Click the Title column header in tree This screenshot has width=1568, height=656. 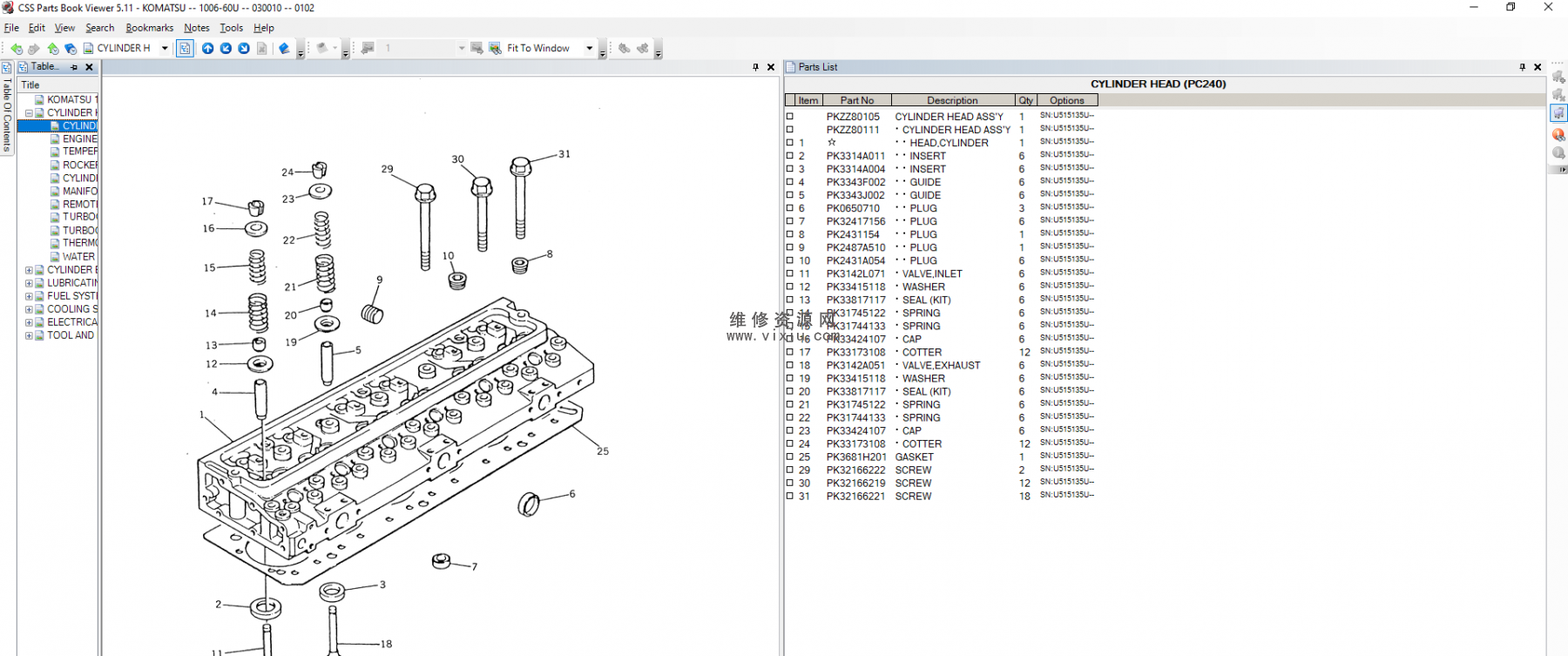tap(57, 85)
